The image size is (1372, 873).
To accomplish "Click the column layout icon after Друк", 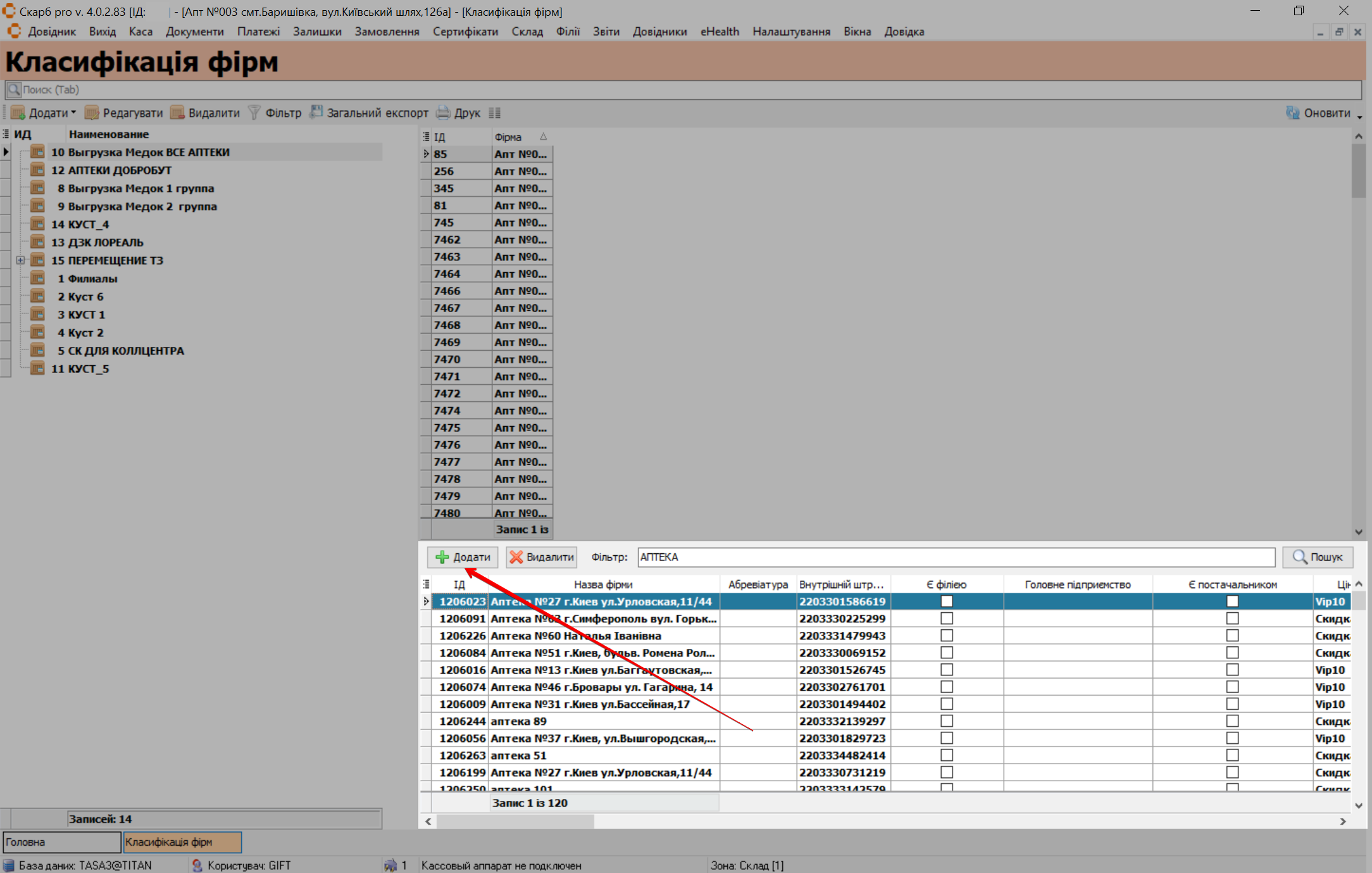I will pos(495,113).
